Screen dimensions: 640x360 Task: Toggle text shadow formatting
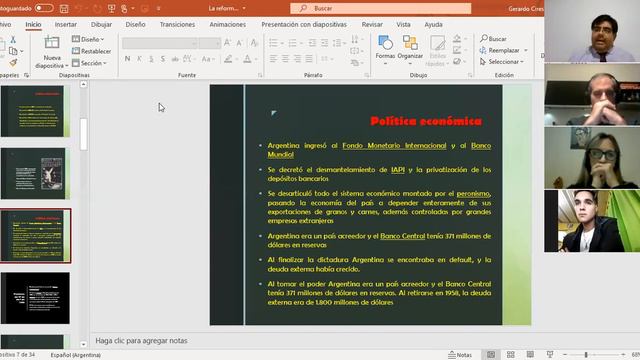click(x=163, y=59)
